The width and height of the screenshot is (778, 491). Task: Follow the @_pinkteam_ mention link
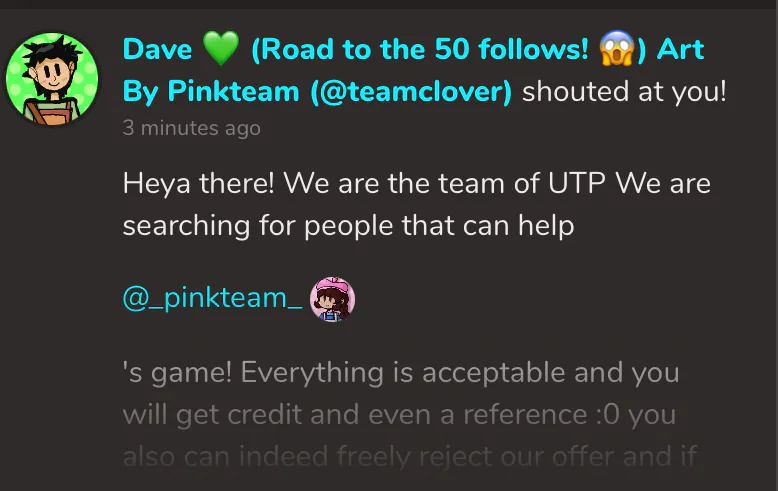212,298
